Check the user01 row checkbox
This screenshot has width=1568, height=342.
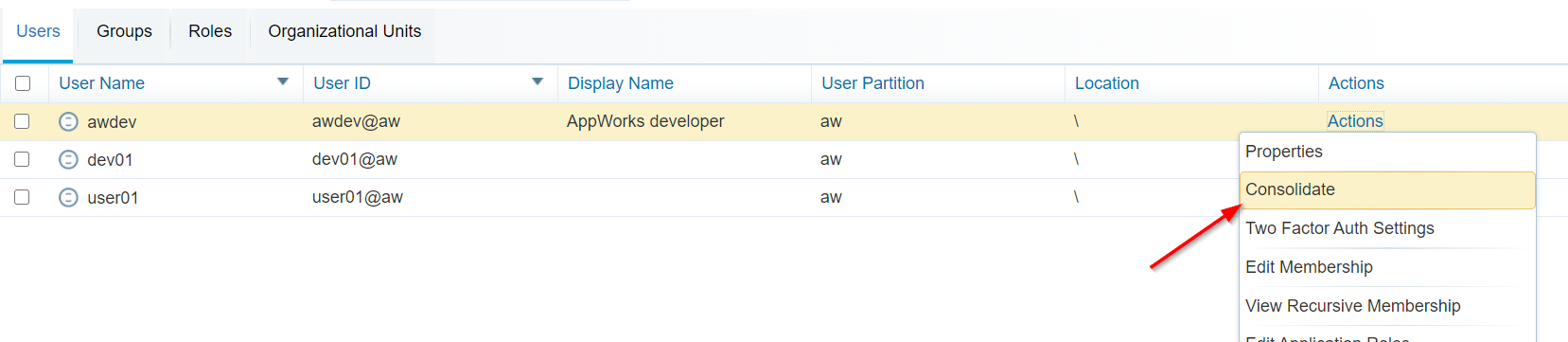[x=22, y=197]
